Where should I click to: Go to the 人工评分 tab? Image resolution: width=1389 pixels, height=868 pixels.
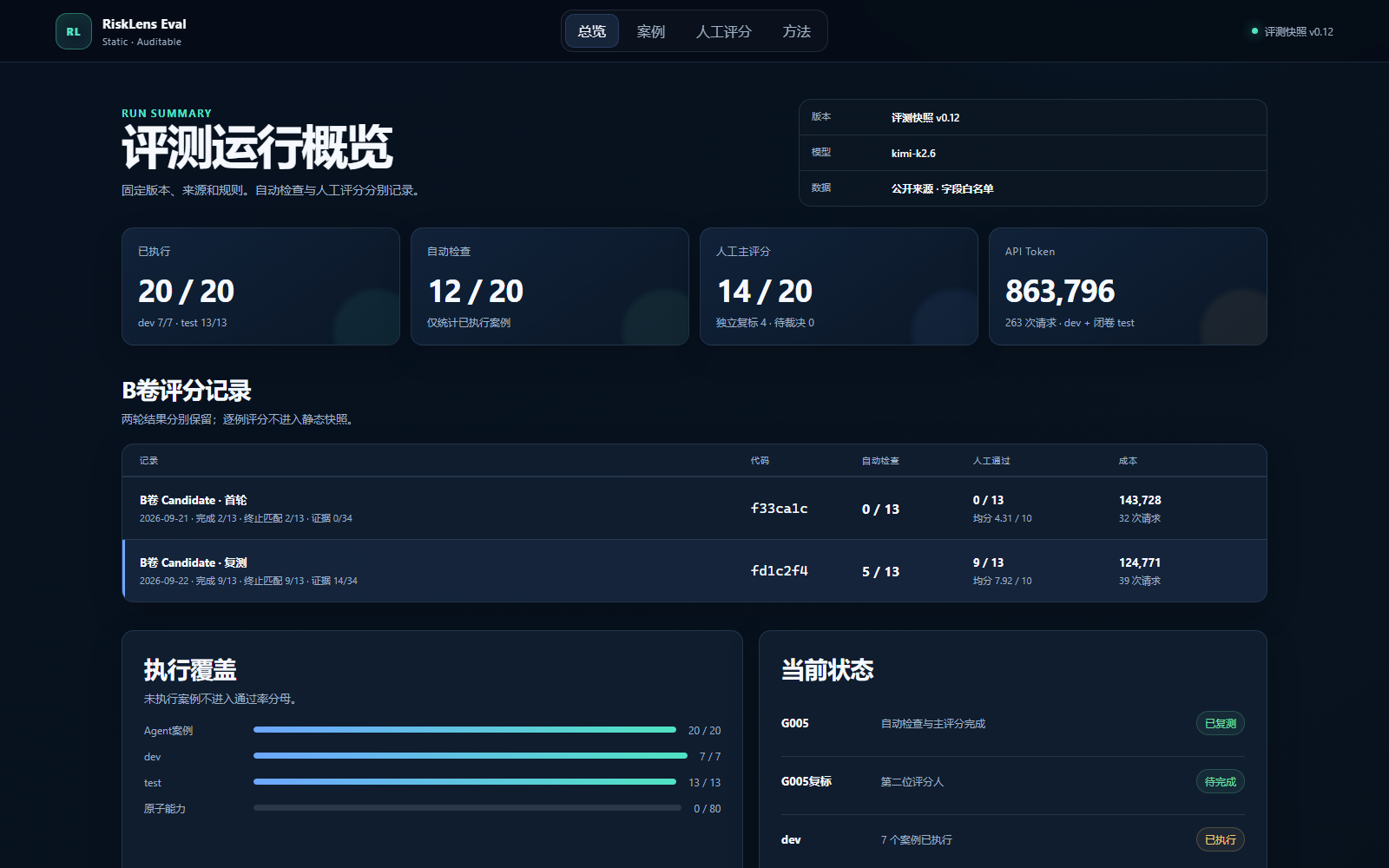(724, 31)
